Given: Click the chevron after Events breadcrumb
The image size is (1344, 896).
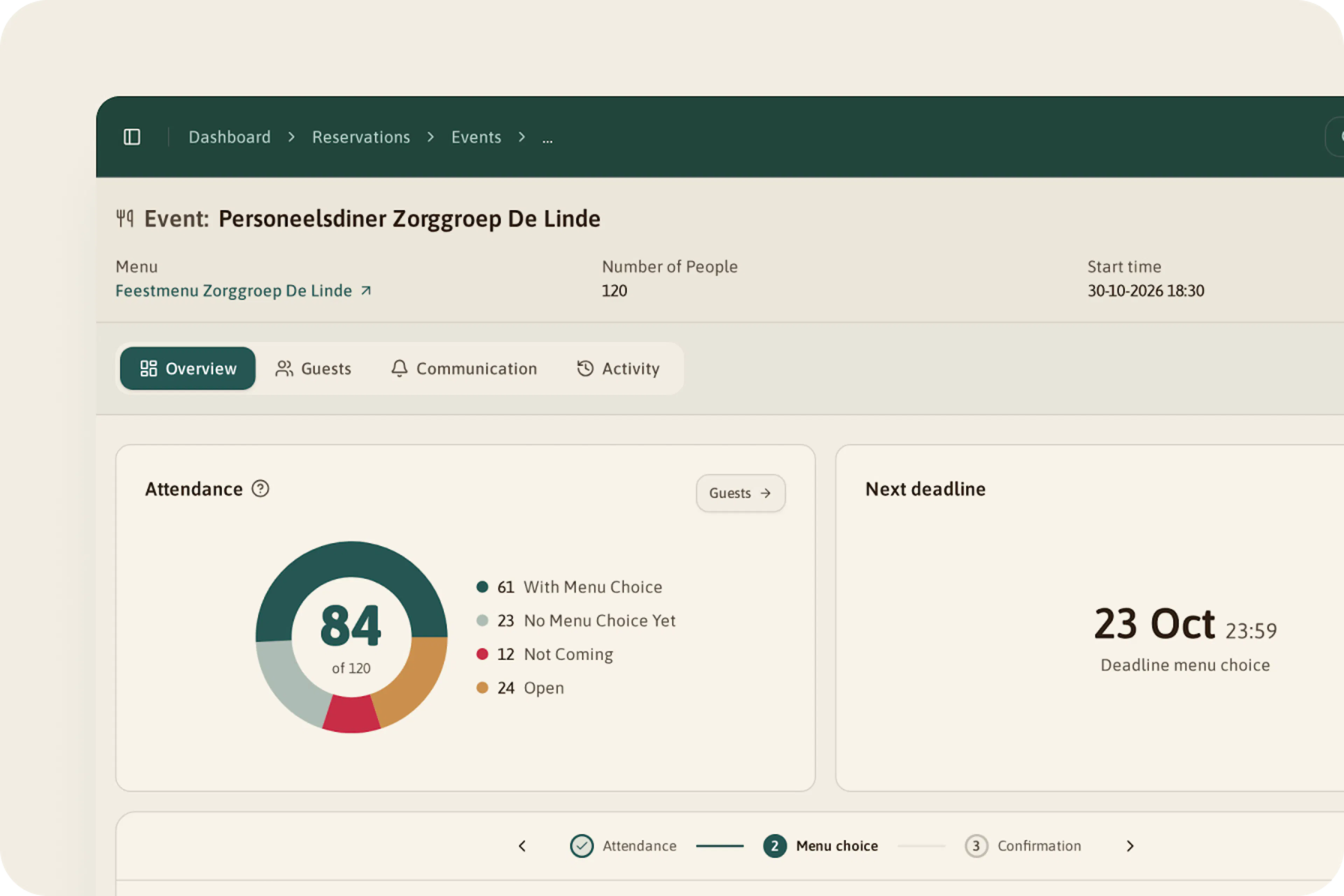Looking at the screenshot, I should click(522, 137).
